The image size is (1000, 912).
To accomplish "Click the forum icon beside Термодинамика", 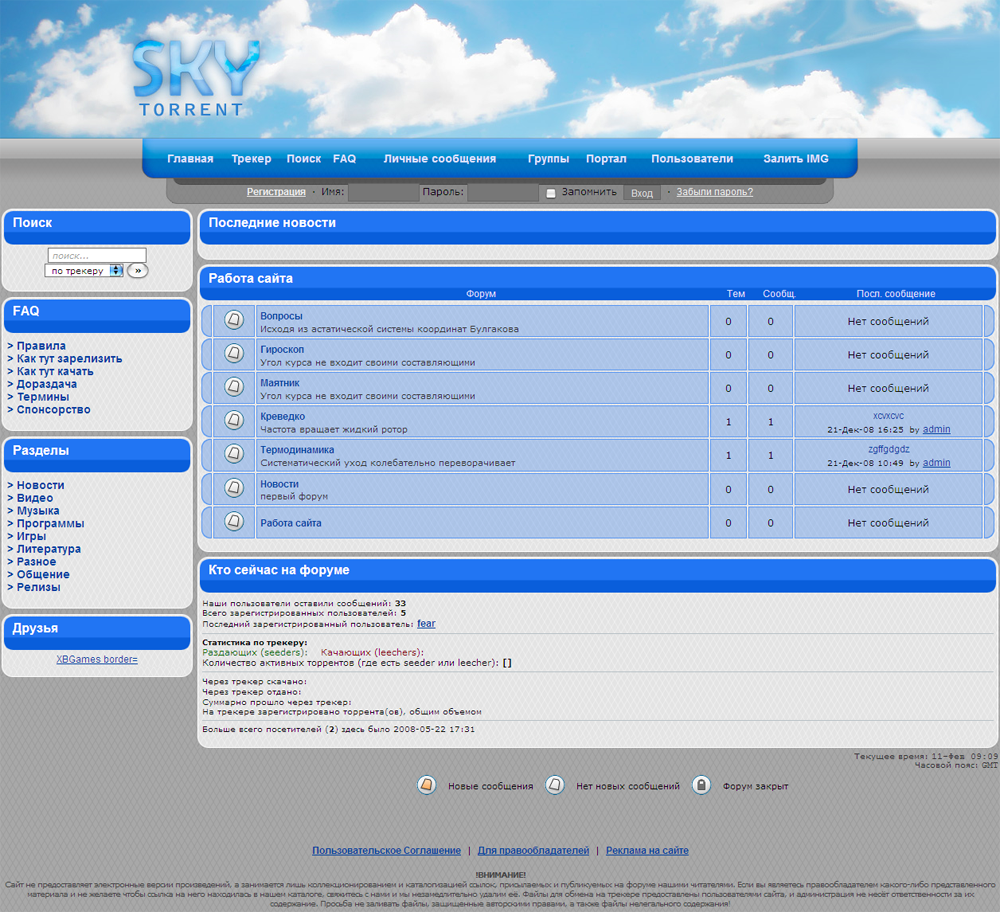I will tap(233, 455).
